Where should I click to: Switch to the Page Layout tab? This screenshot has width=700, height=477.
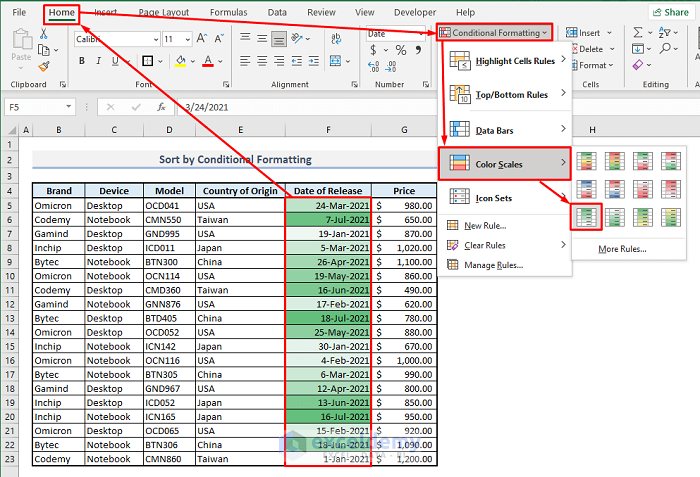(163, 12)
